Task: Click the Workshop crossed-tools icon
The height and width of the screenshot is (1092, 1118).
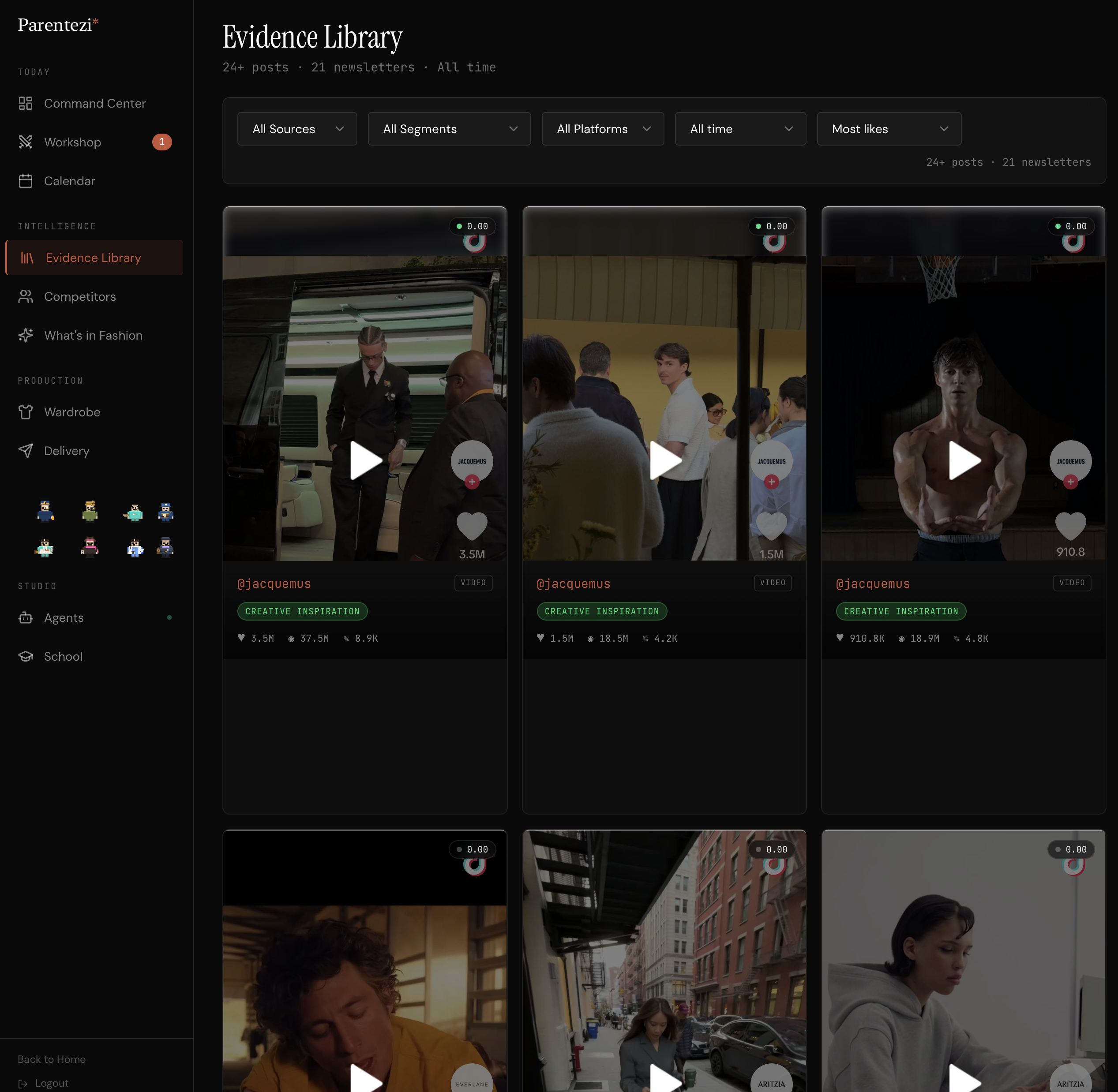Action: [25, 142]
